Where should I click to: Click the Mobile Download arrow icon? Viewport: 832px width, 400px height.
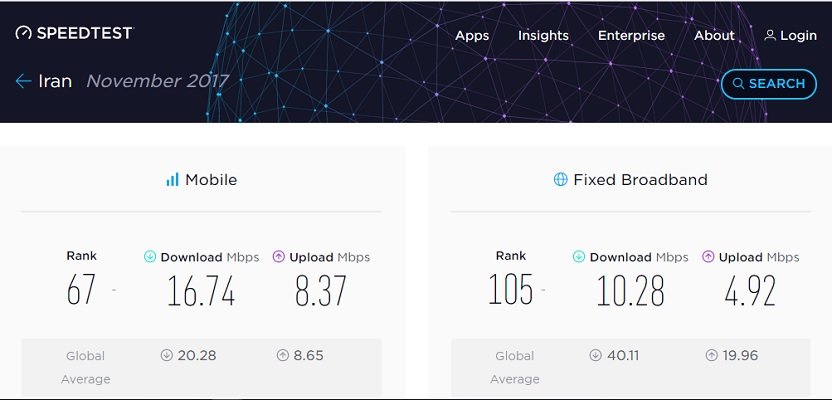pyautogui.click(x=149, y=257)
